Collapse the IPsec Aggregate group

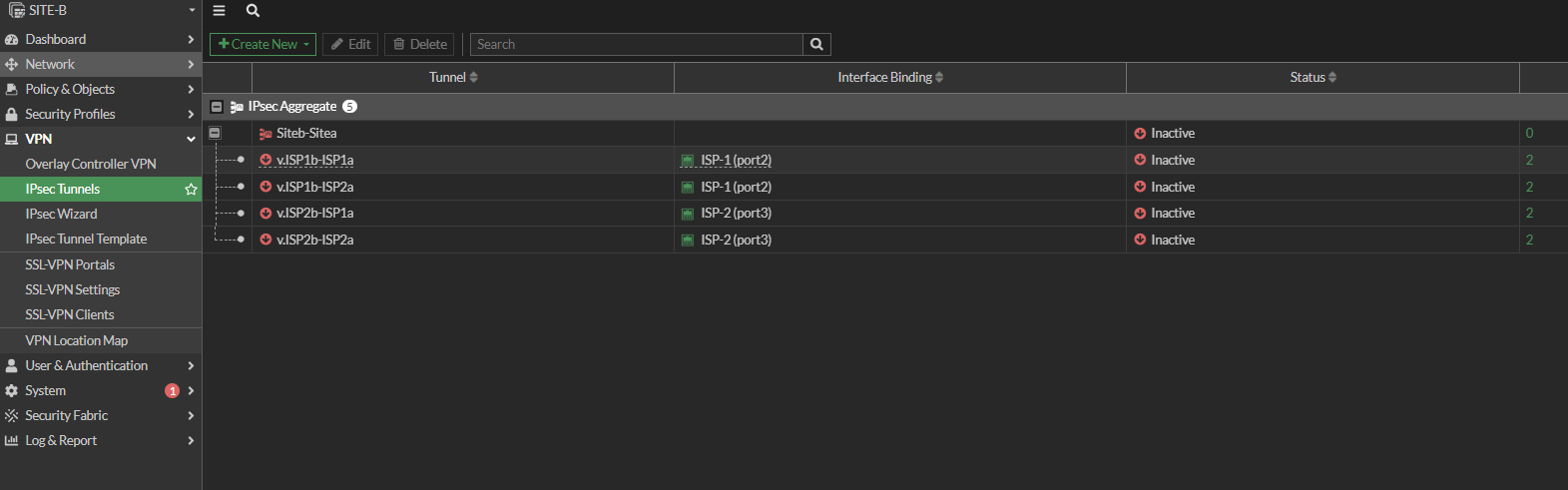217,107
